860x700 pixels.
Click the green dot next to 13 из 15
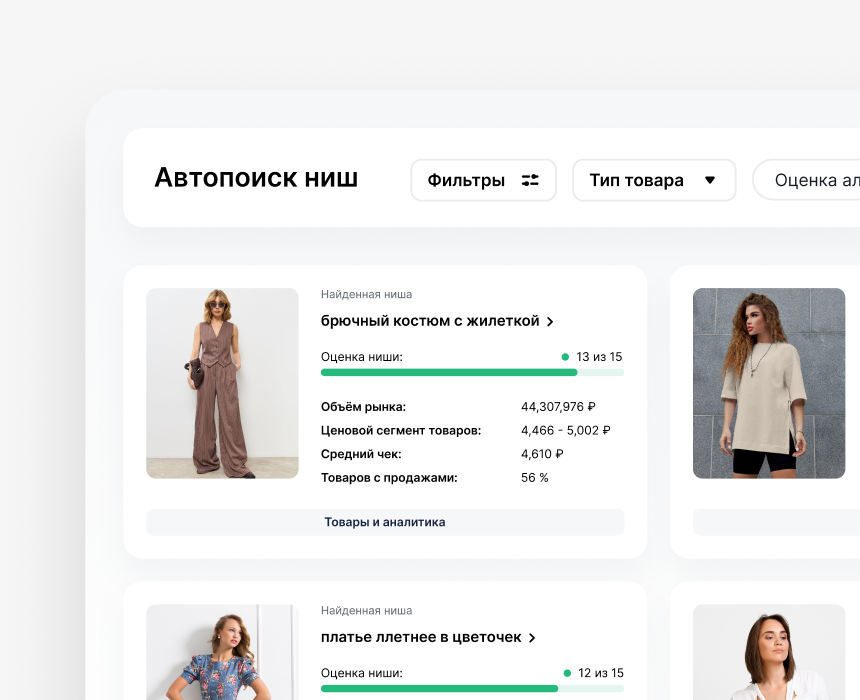pyautogui.click(x=565, y=357)
